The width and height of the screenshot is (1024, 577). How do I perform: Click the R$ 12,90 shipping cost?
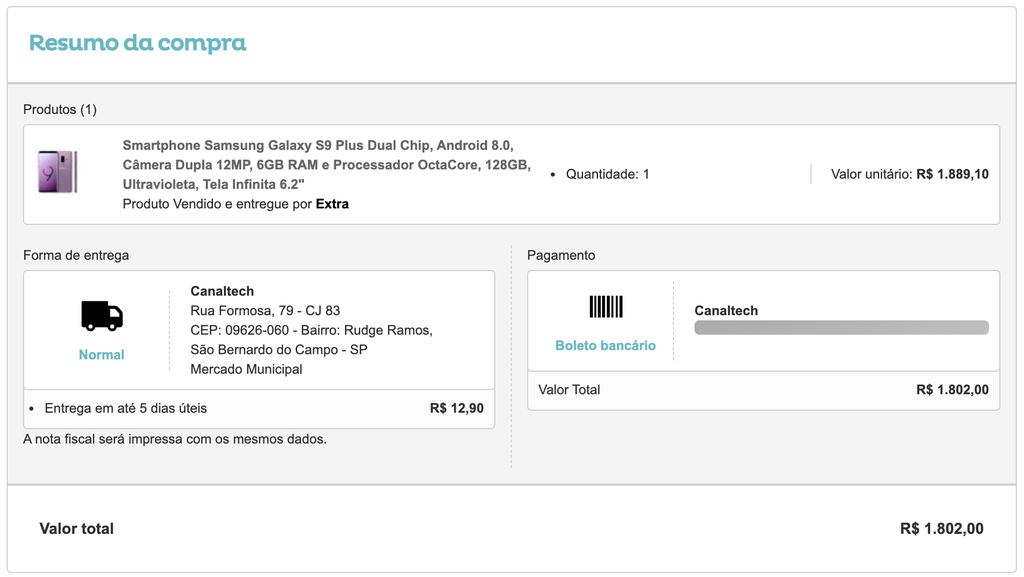(456, 409)
